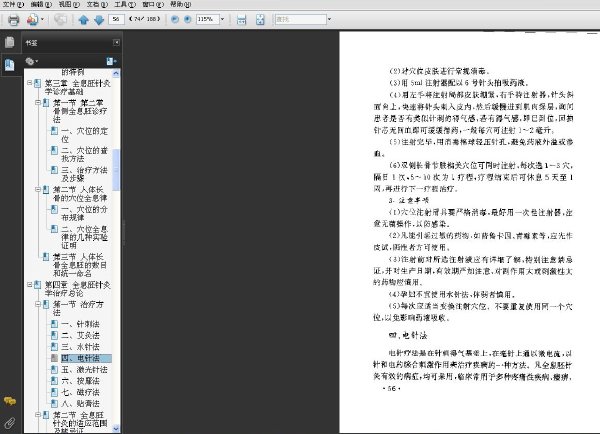Open dropdown arrow beside Create PDF icon
The width and height of the screenshot is (600, 434).
click(x=42, y=19)
